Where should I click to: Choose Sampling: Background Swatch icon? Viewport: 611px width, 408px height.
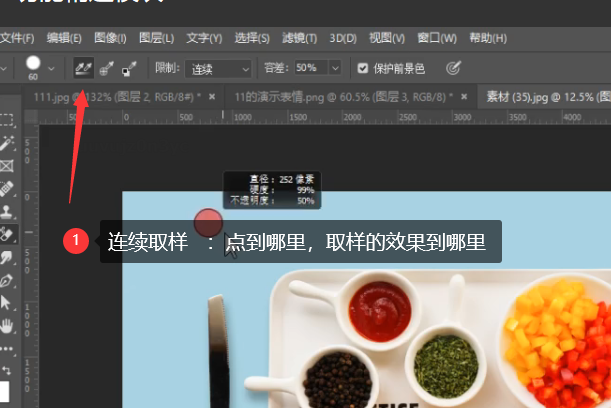(x=129, y=68)
